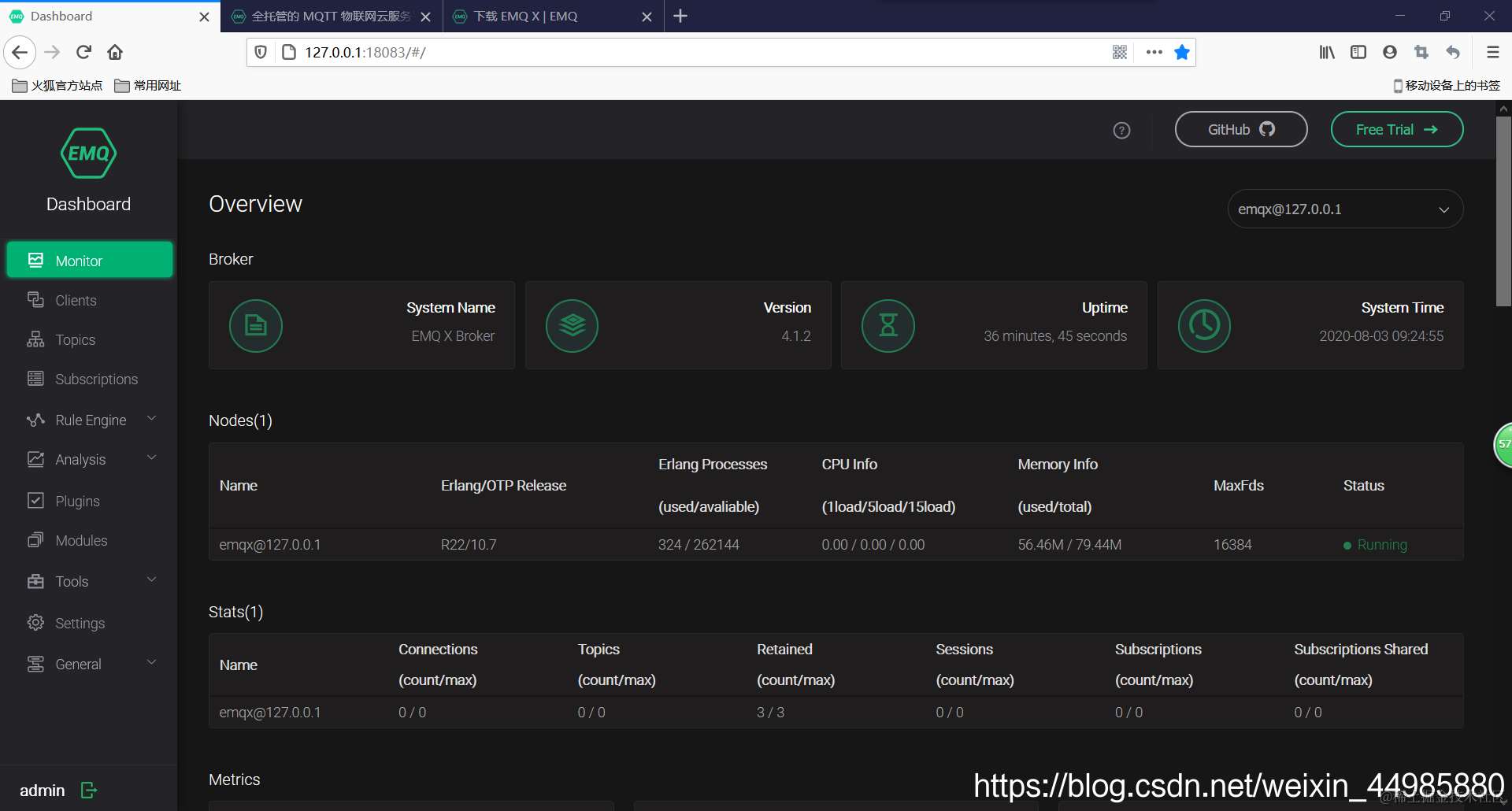The height and width of the screenshot is (811, 1512).
Task: Switch to the 下载 EMQ X tab
Action: click(553, 17)
